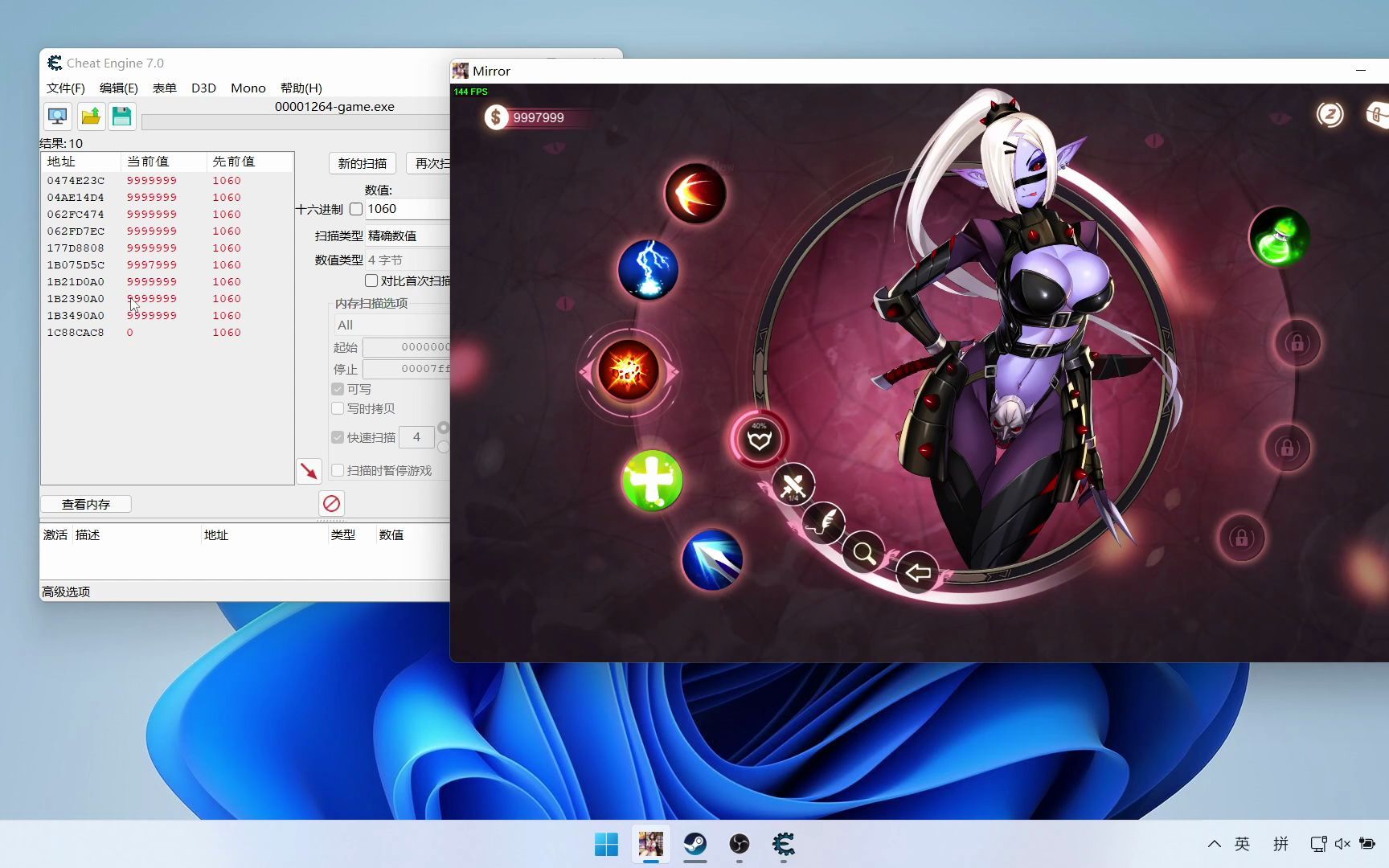Viewport: 1389px width, 868px height.
Task: Click the muted volume tray icon
Action: (1342, 844)
